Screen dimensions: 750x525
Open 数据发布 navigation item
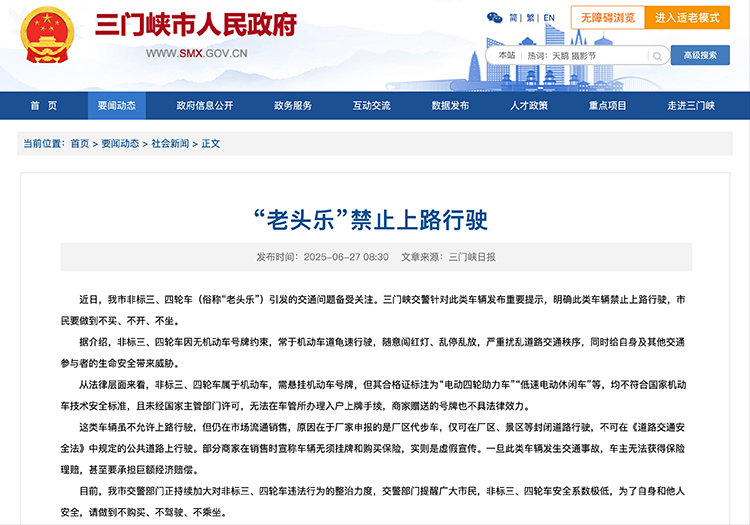coord(451,106)
